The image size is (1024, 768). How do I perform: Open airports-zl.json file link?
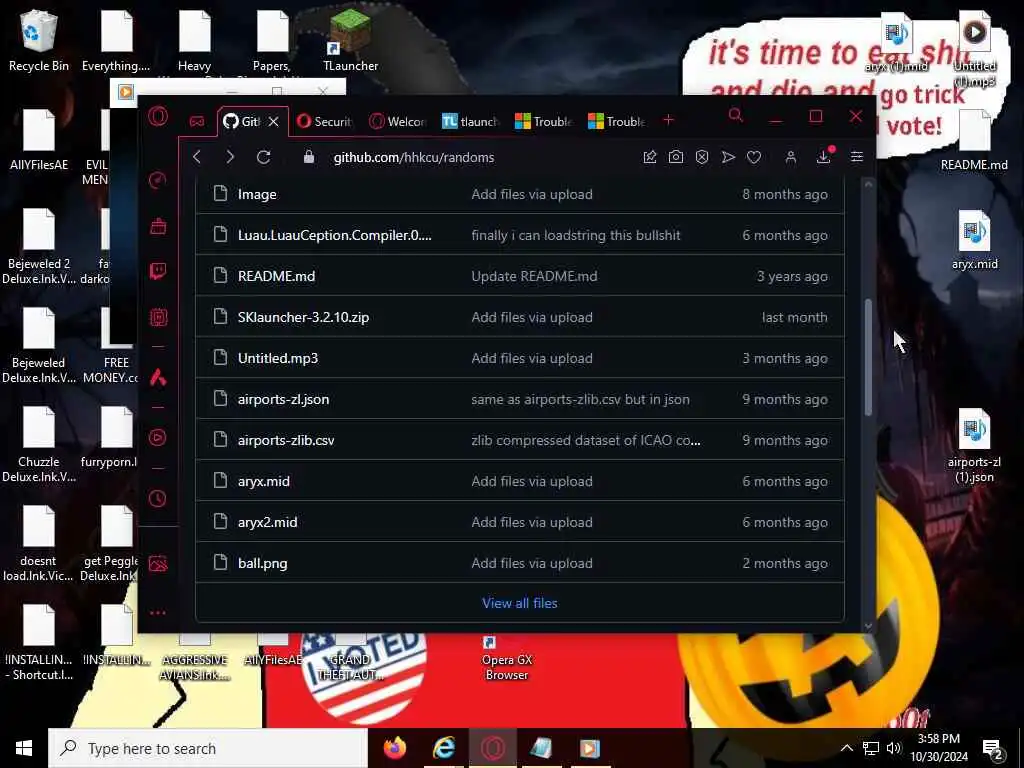283,400
